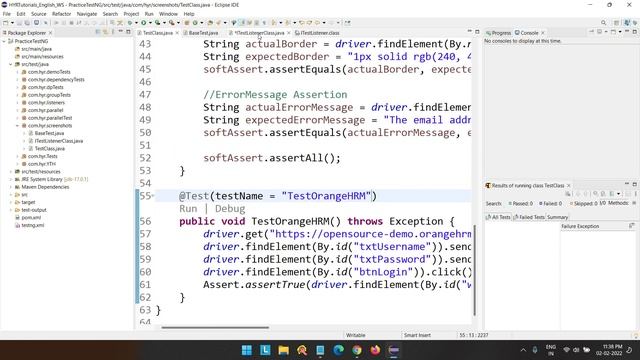Switch to Failed Tests tab

(x=529, y=217)
